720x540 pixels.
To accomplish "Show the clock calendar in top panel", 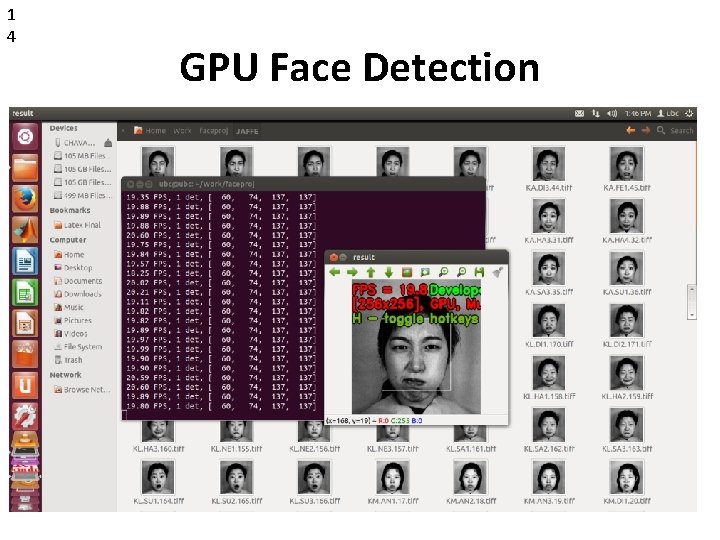I will 637,113.
